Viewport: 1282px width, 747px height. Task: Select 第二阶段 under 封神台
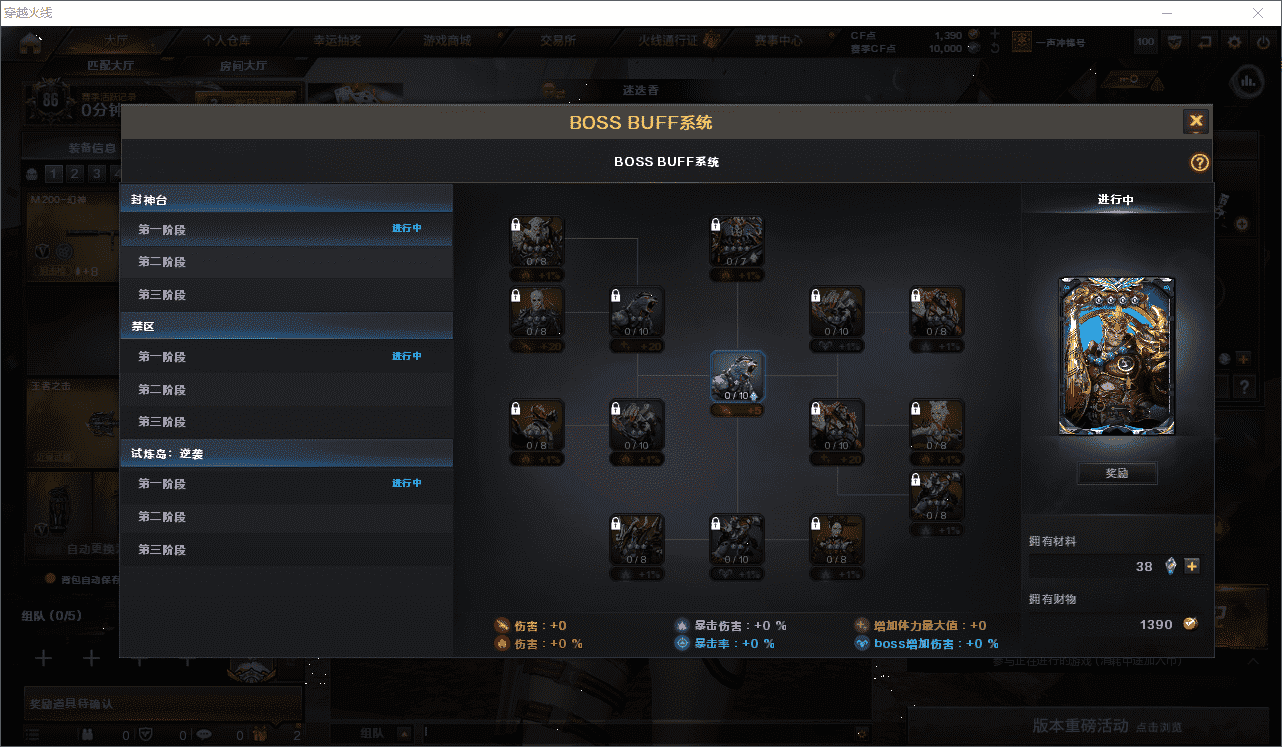(286, 262)
